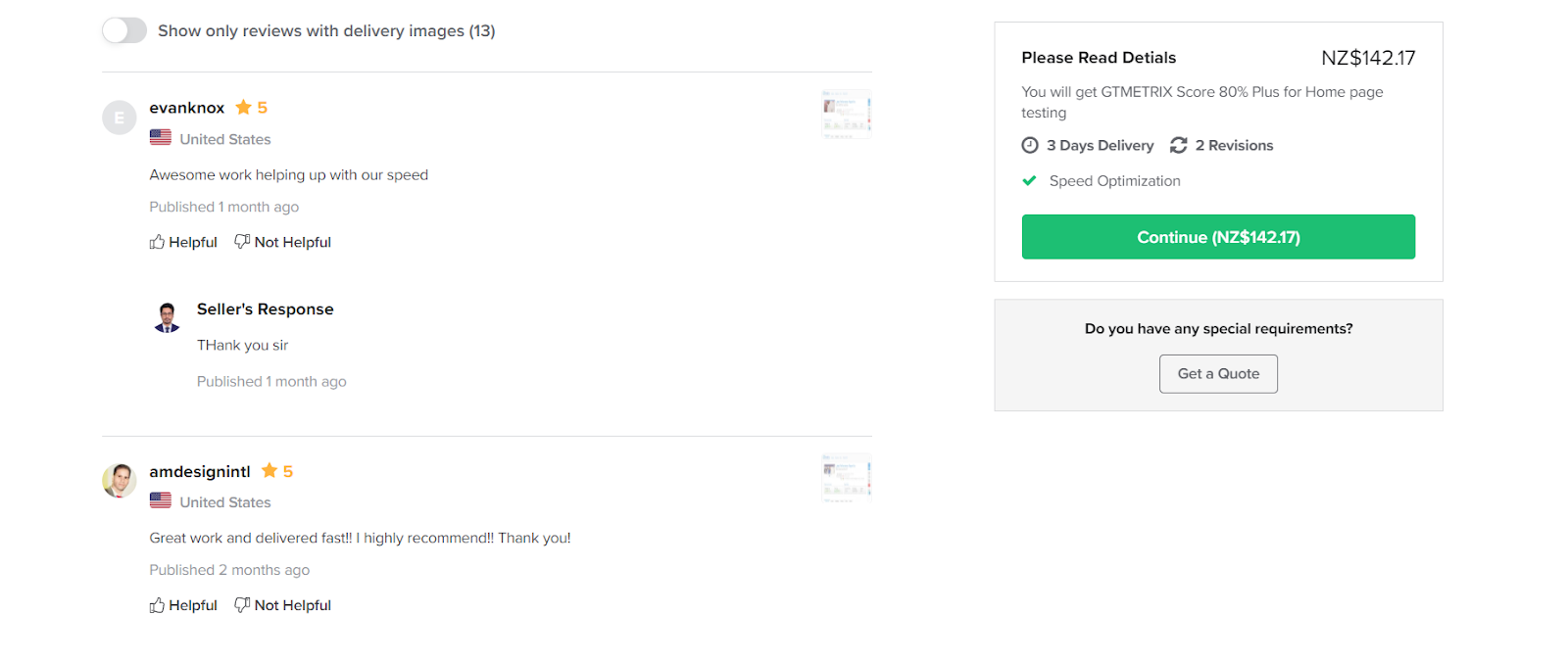Image resolution: width=1568 pixels, height=663 pixels.
Task: Click seller's profile picture in response
Action: coord(168,316)
